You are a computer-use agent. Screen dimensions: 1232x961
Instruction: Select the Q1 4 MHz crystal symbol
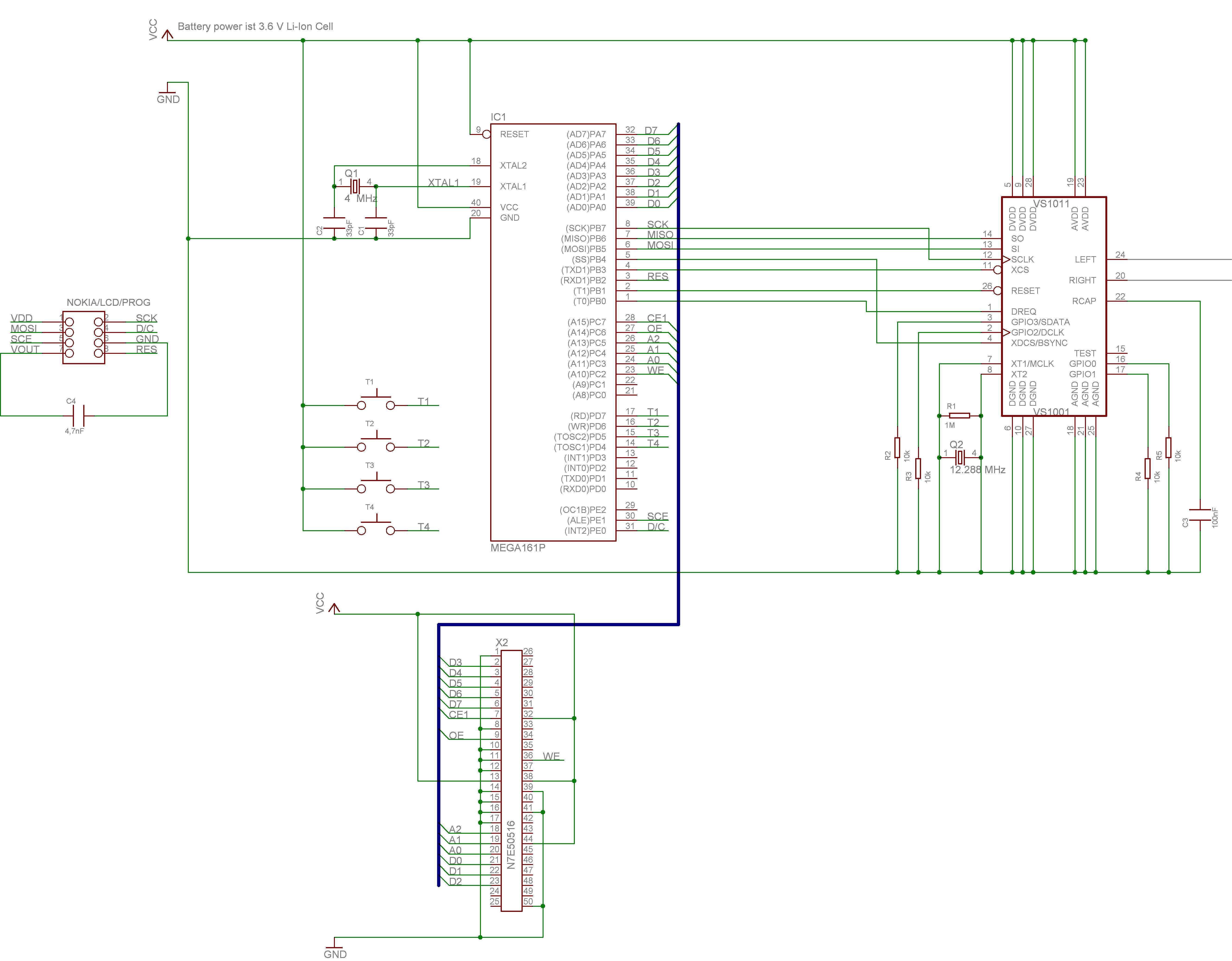tap(355, 186)
